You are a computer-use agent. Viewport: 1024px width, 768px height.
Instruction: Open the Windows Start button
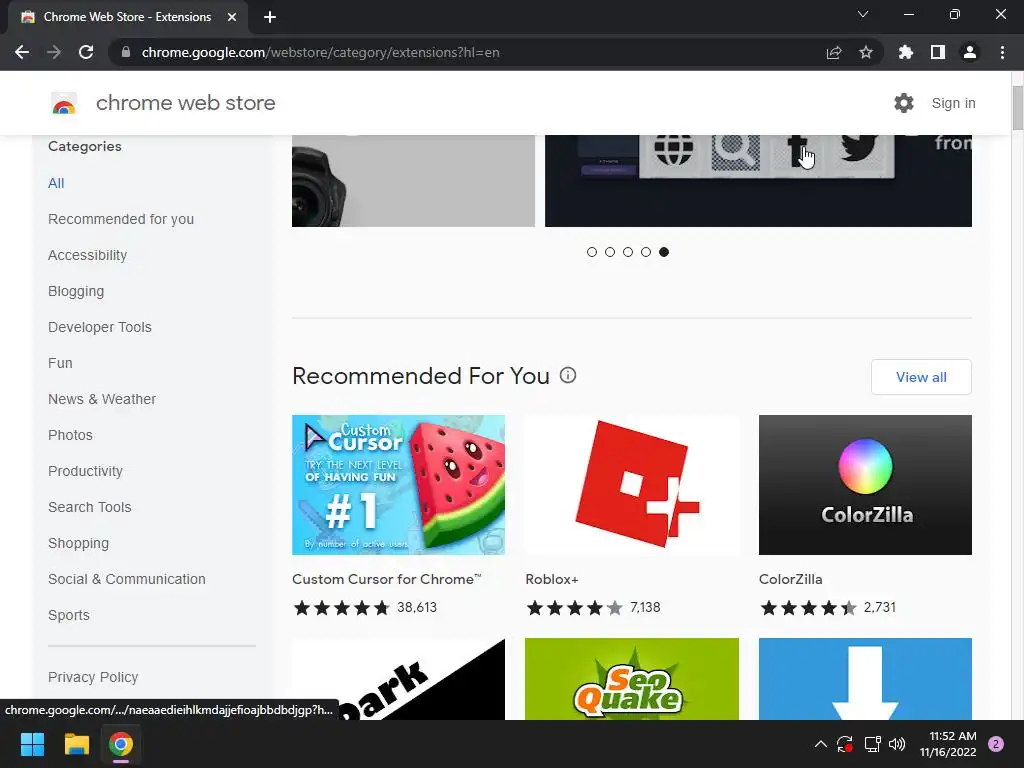(32, 744)
